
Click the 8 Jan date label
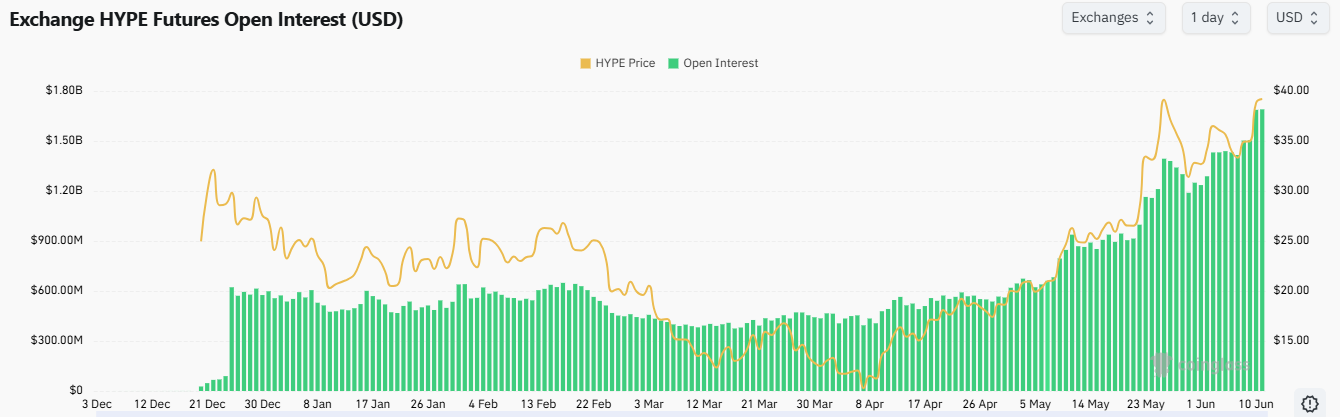pos(317,404)
